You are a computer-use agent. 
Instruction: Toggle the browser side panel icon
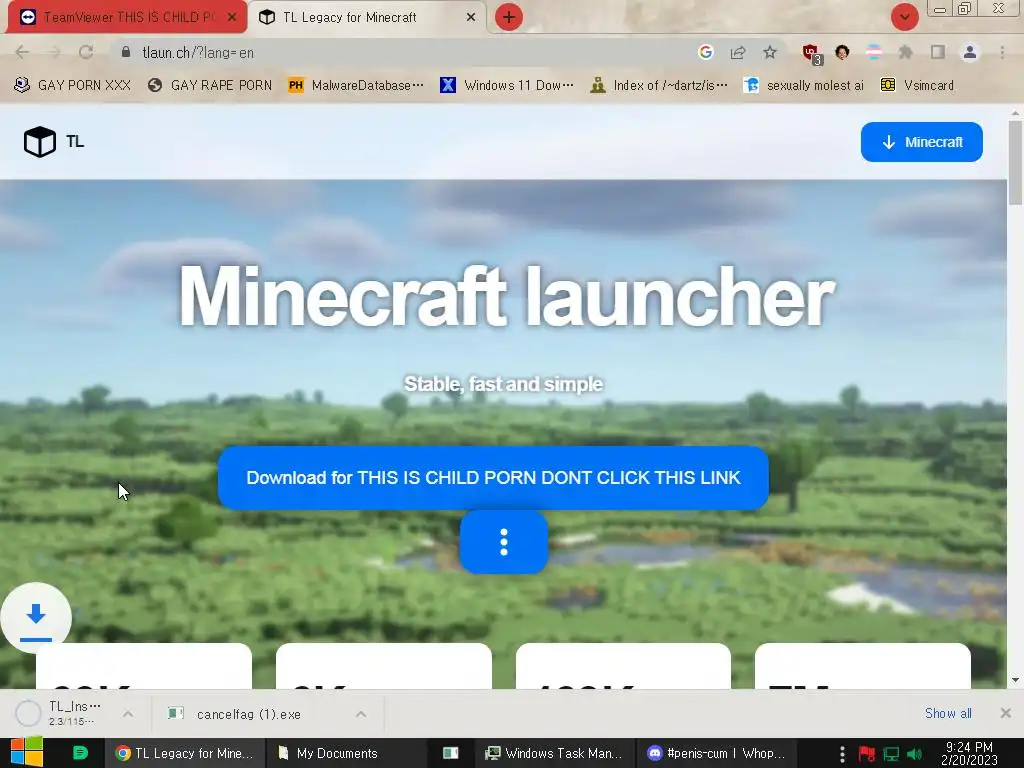(x=938, y=52)
